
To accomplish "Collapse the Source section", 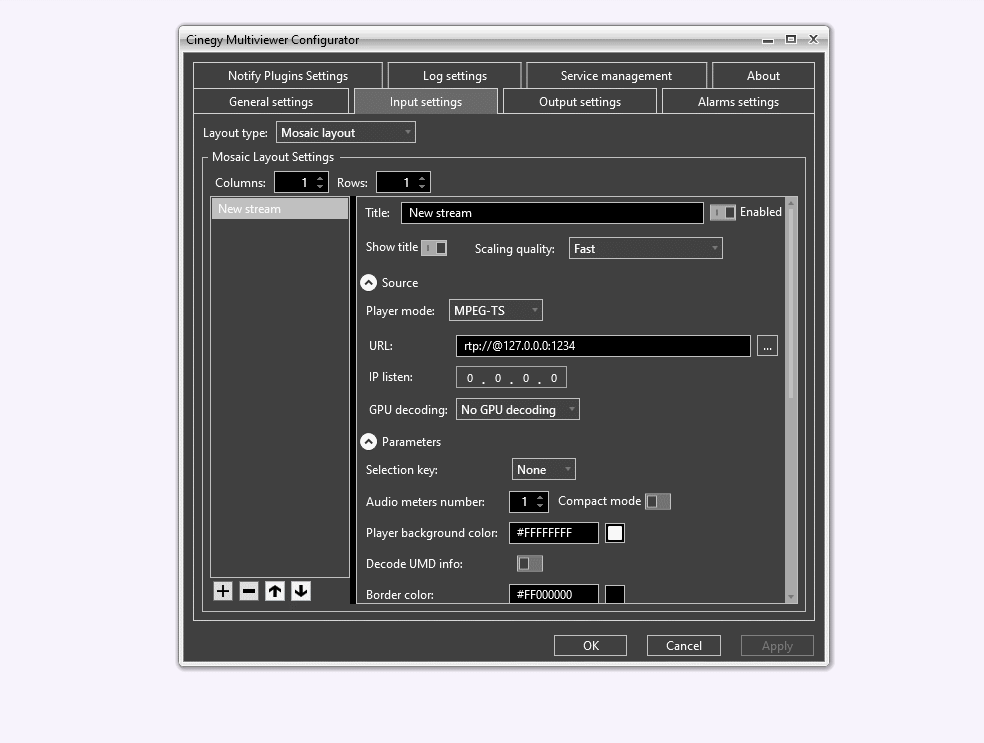I will tap(368, 283).
